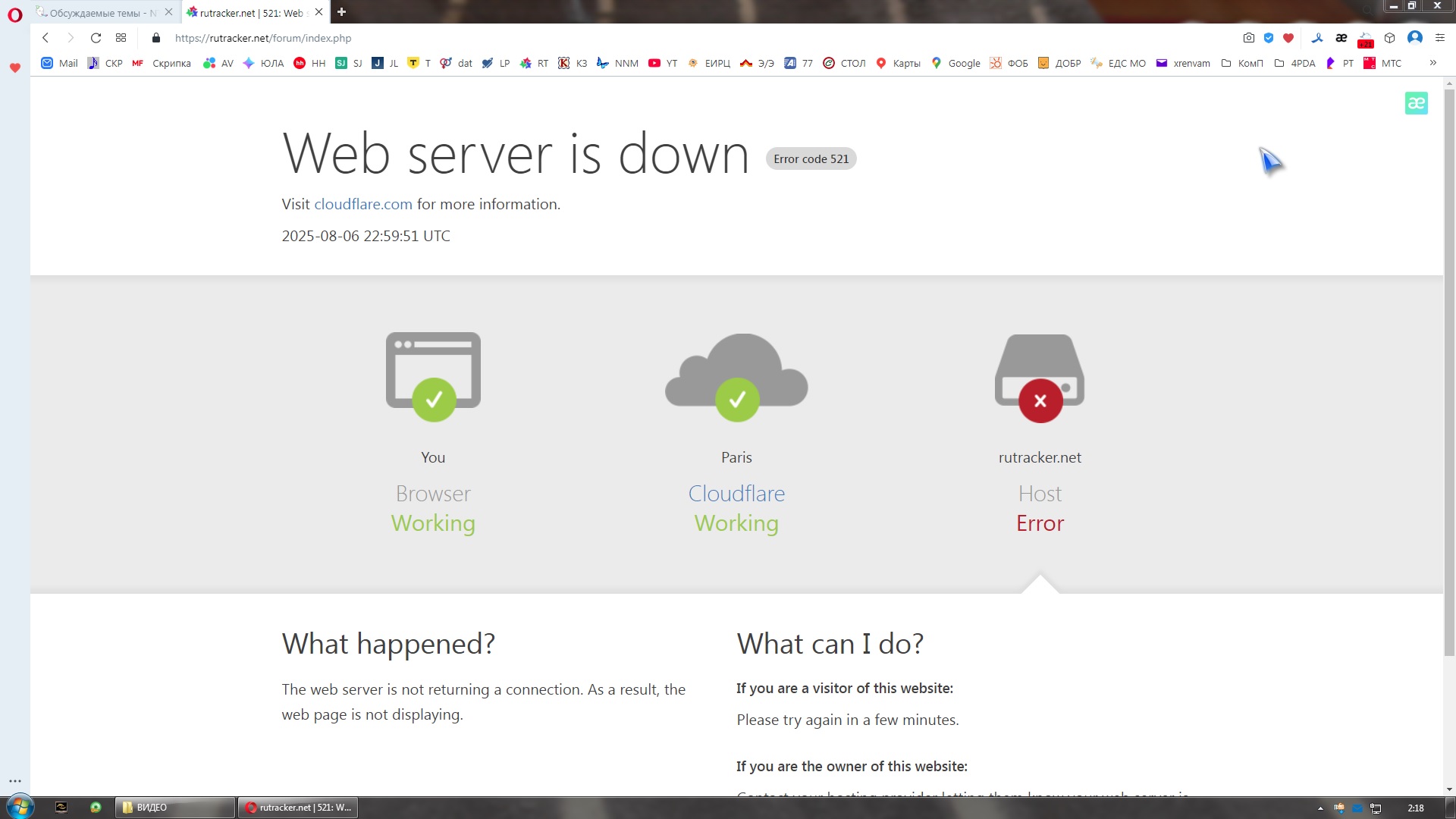1456x819 pixels.
Task: Reload the current page
Action: point(96,38)
